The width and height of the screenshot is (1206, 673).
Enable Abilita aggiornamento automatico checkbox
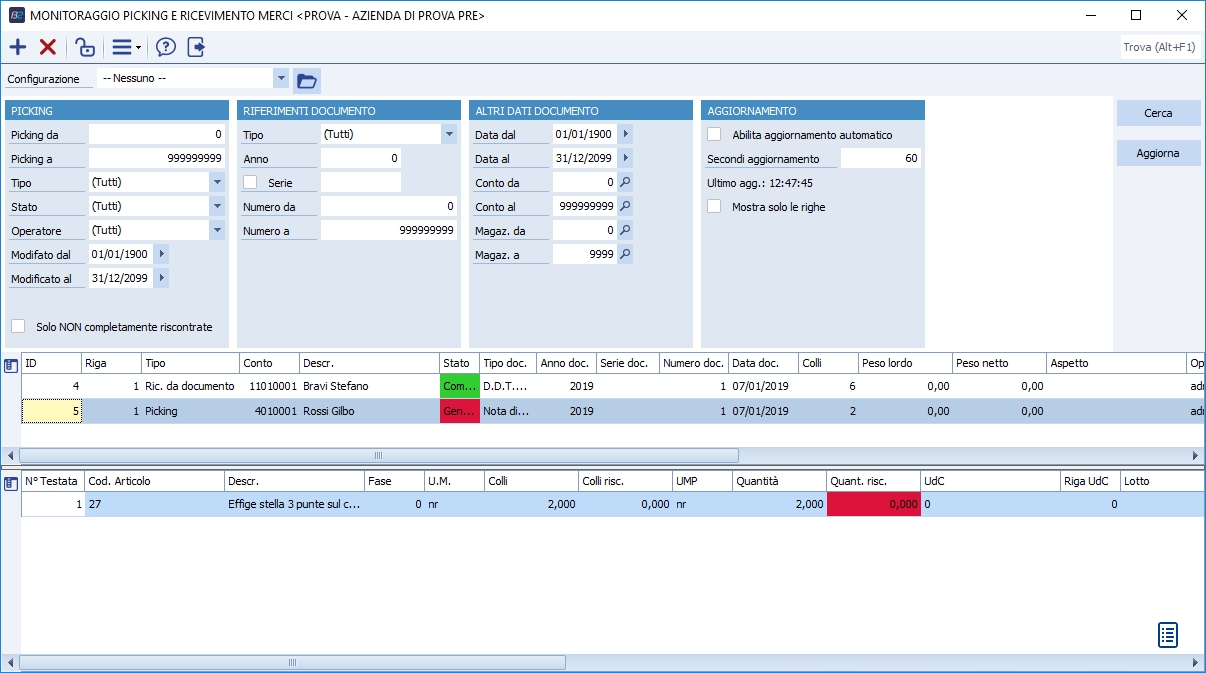714,134
